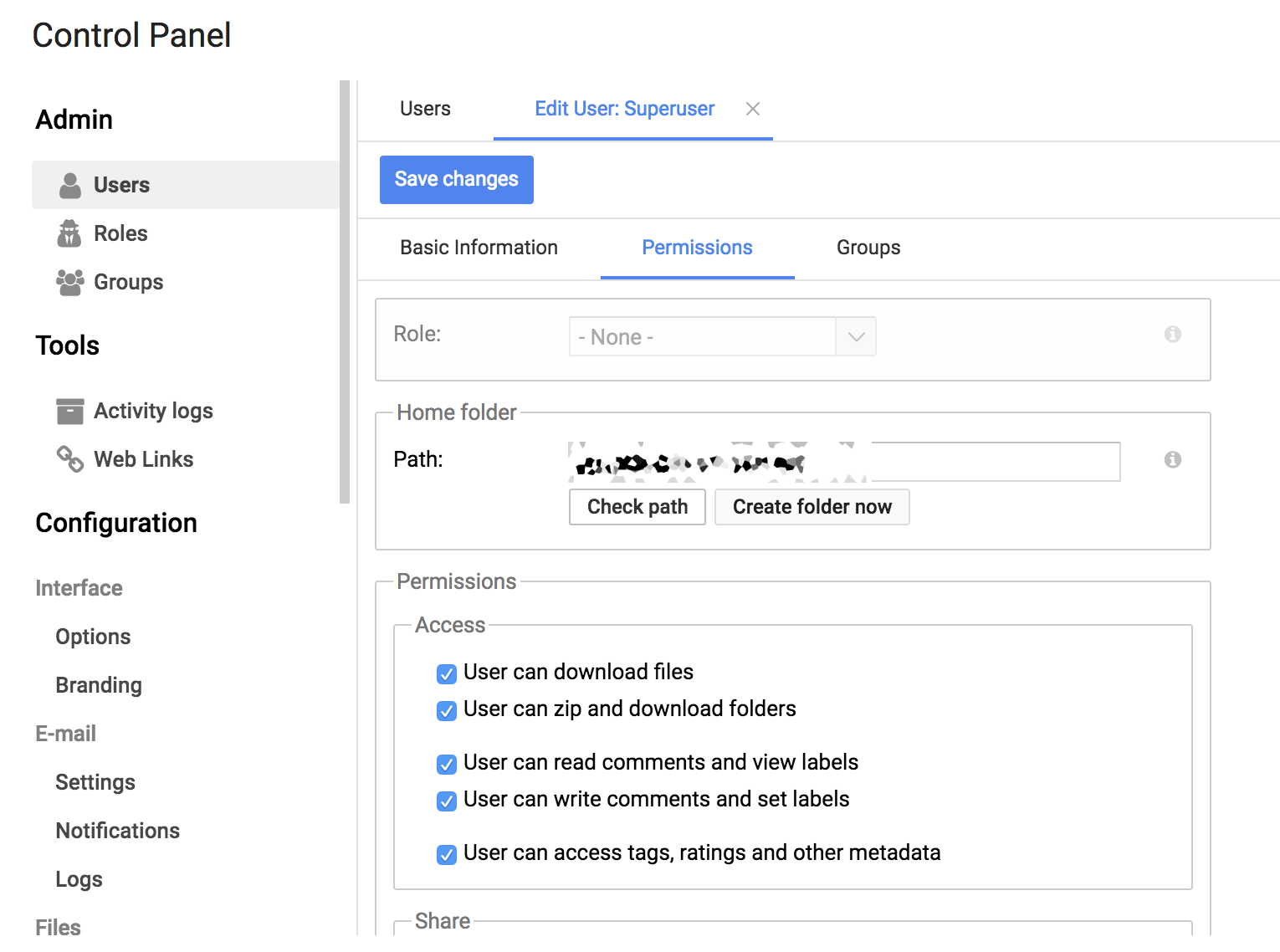Open the Groups tab in user editor
This screenshot has width=1280, height=952.
[x=868, y=248]
